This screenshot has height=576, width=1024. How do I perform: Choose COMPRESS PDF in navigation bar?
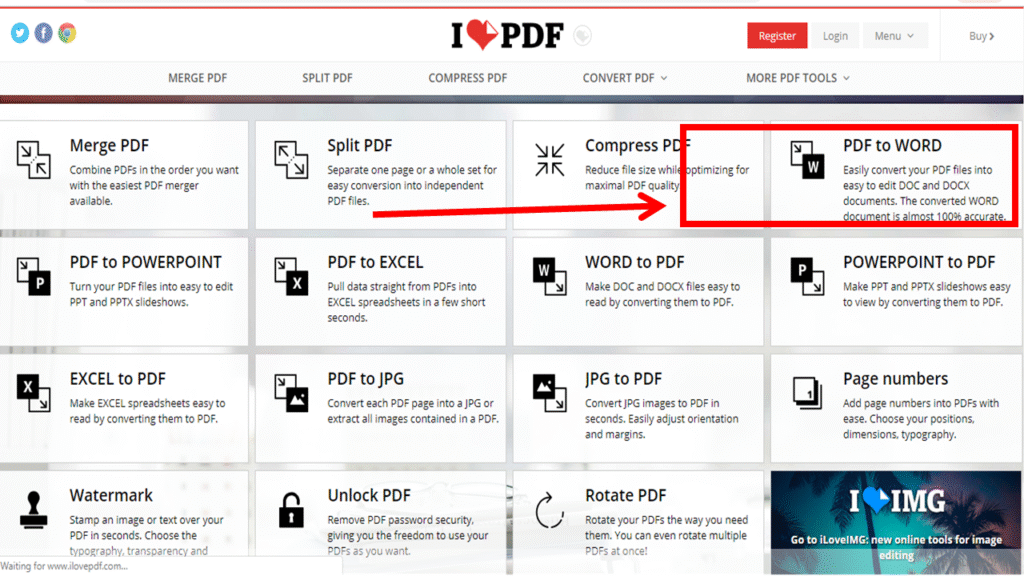[x=467, y=78]
